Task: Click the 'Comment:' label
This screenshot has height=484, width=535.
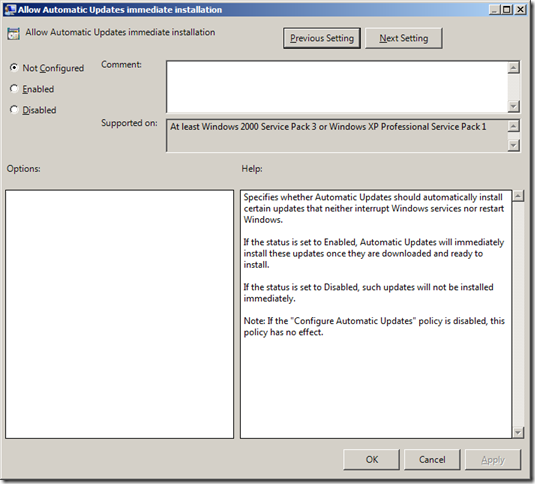Action: [x=121, y=64]
